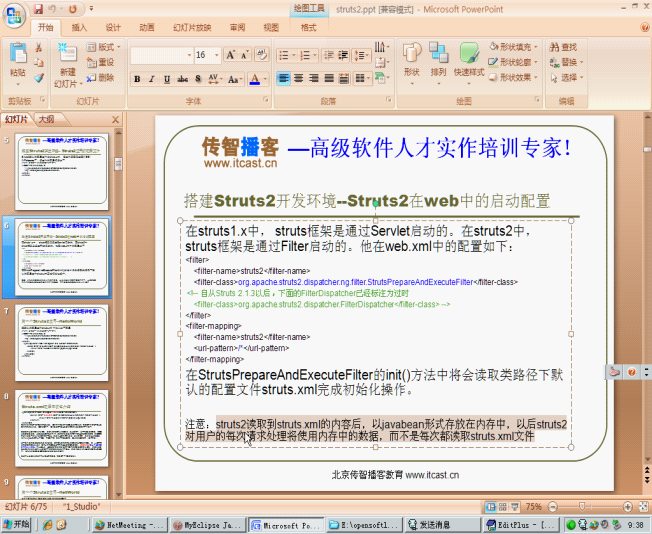Switch to the Review (审阅) tab
This screenshot has height=534, width=652.
click(x=237, y=27)
